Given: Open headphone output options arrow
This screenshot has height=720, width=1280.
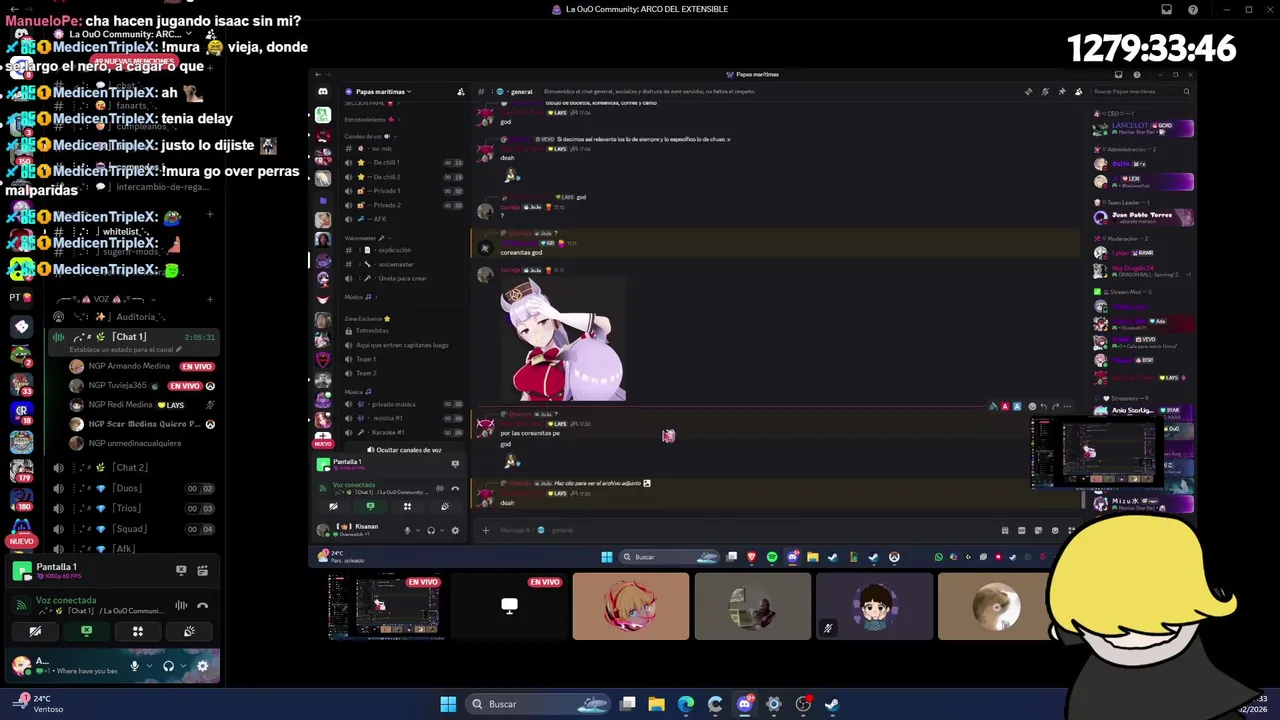Looking at the screenshot, I should (183, 666).
